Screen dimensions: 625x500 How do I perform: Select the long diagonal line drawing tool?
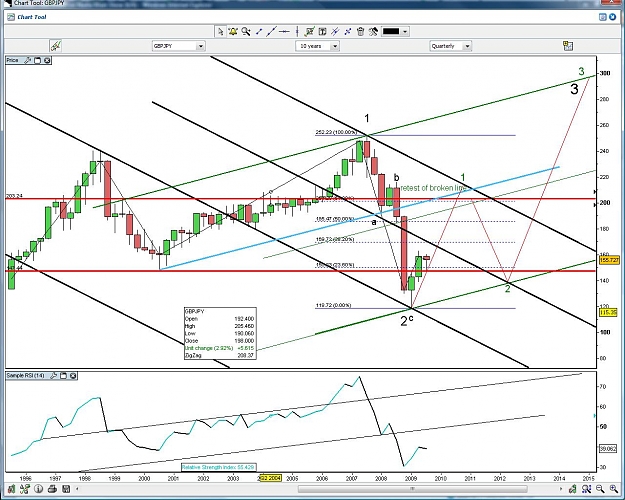click(x=271, y=31)
